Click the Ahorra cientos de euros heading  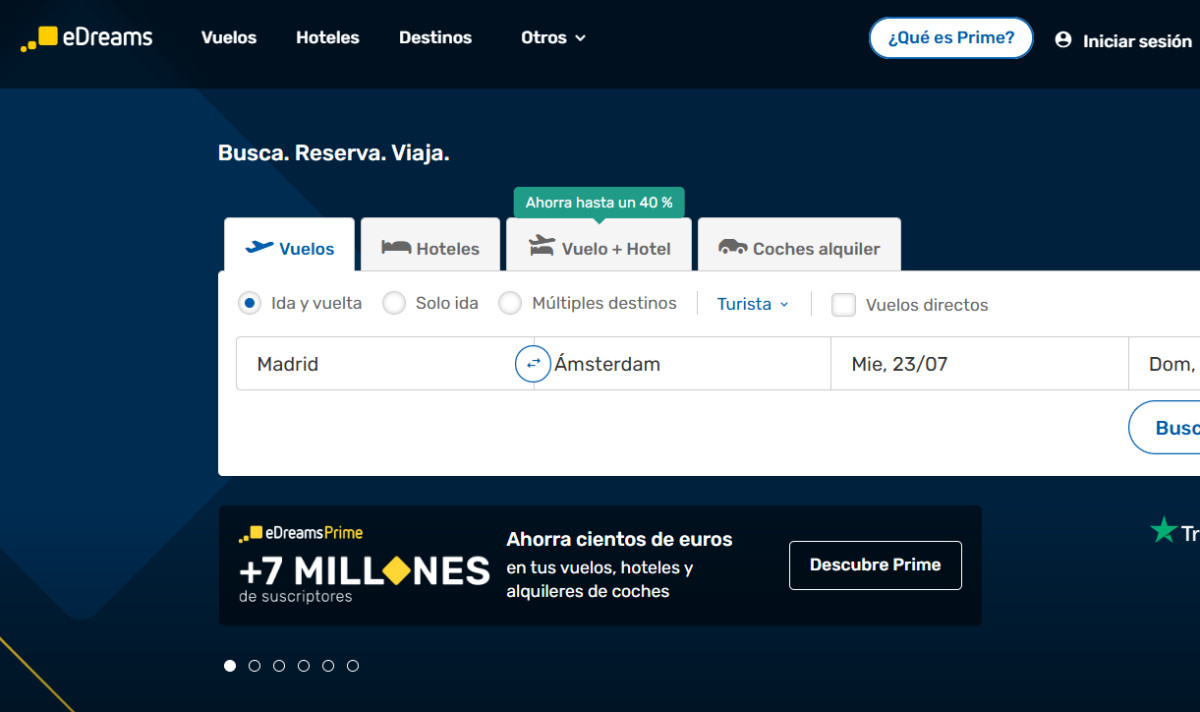click(619, 540)
